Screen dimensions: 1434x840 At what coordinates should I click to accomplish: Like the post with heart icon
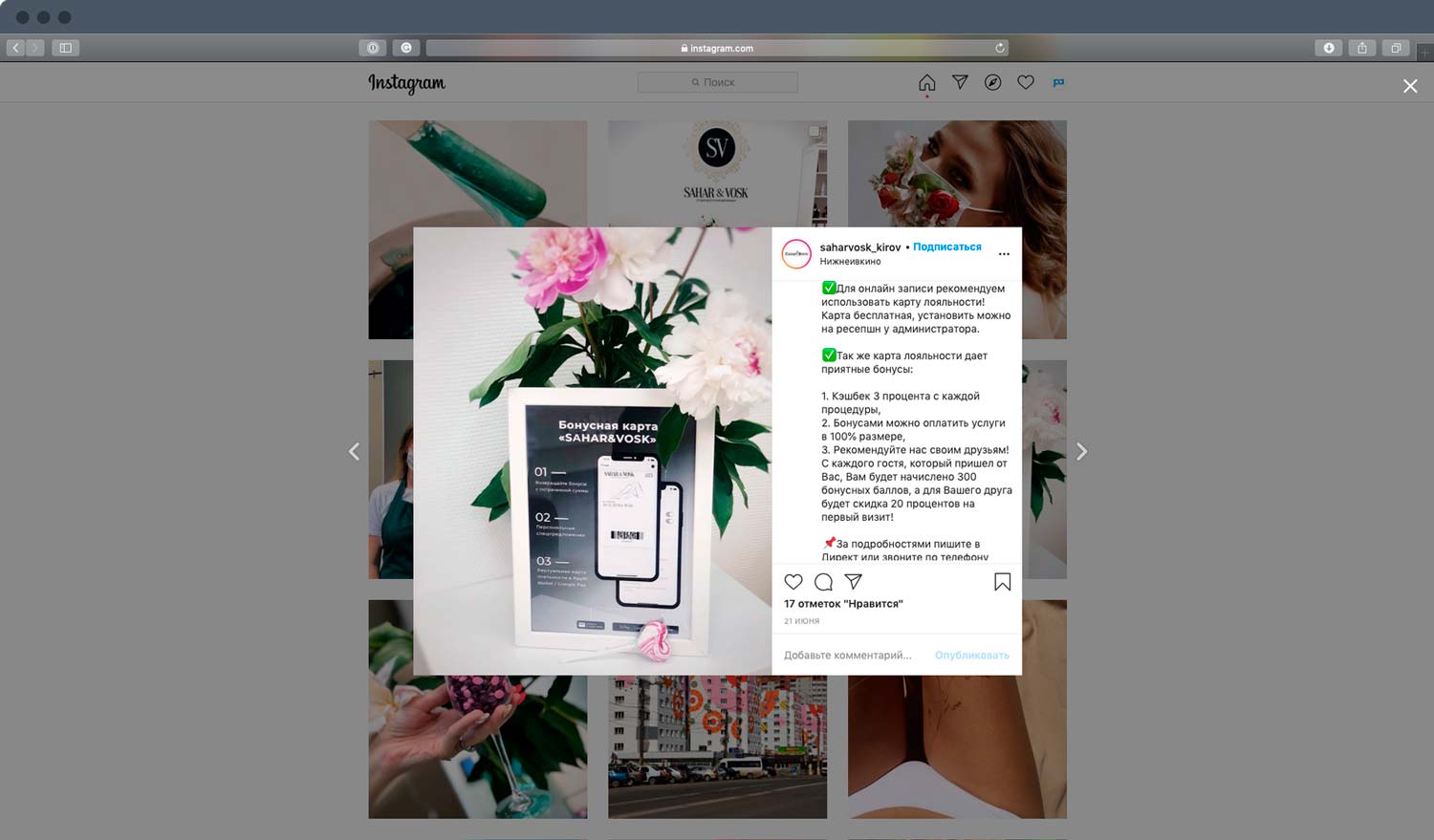click(x=793, y=581)
